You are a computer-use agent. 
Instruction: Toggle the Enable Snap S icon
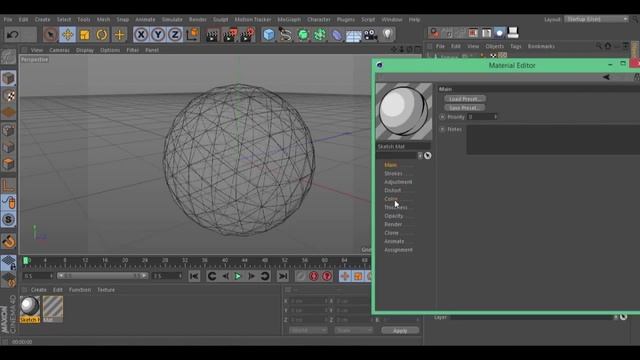tap(8, 220)
